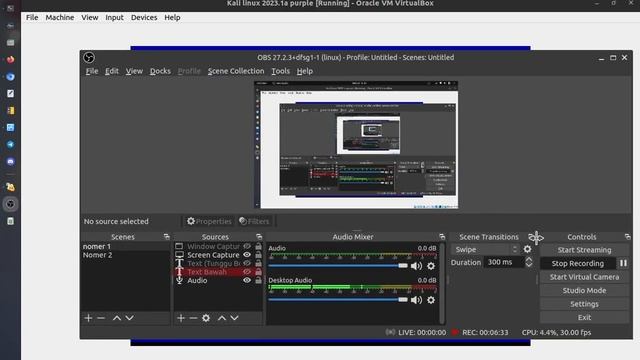Viewport: 640px width, 360px height.
Task: Toggle visibility of Window Capture source
Action: (x=247, y=246)
